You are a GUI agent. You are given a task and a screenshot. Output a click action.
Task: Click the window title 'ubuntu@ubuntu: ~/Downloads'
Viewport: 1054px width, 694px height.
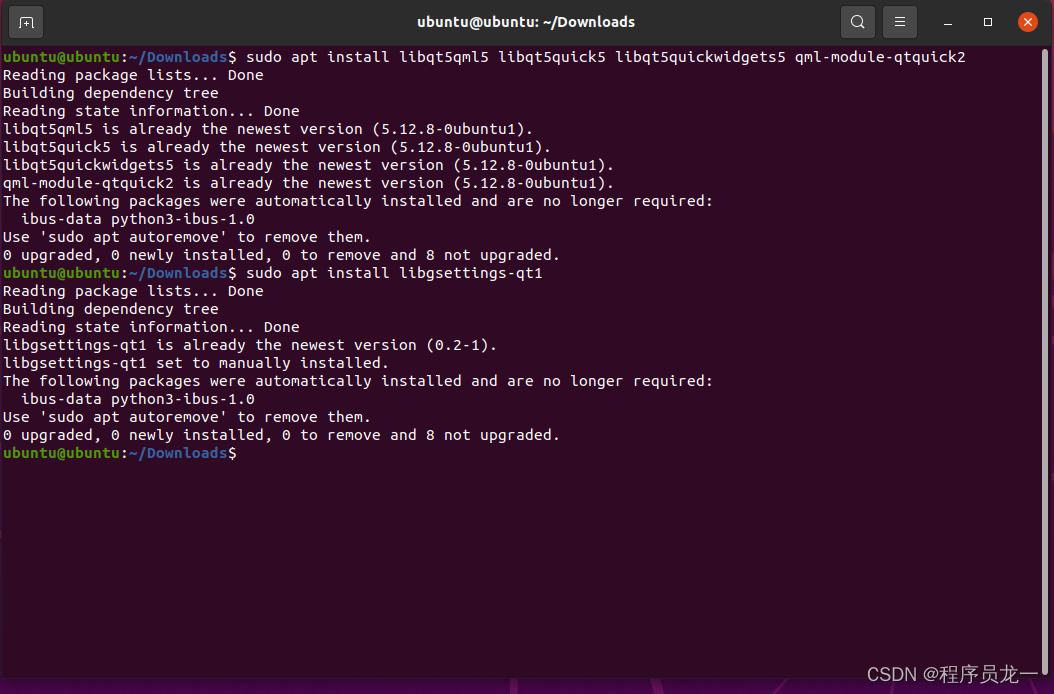pyautogui.click(x=526, y=22)
